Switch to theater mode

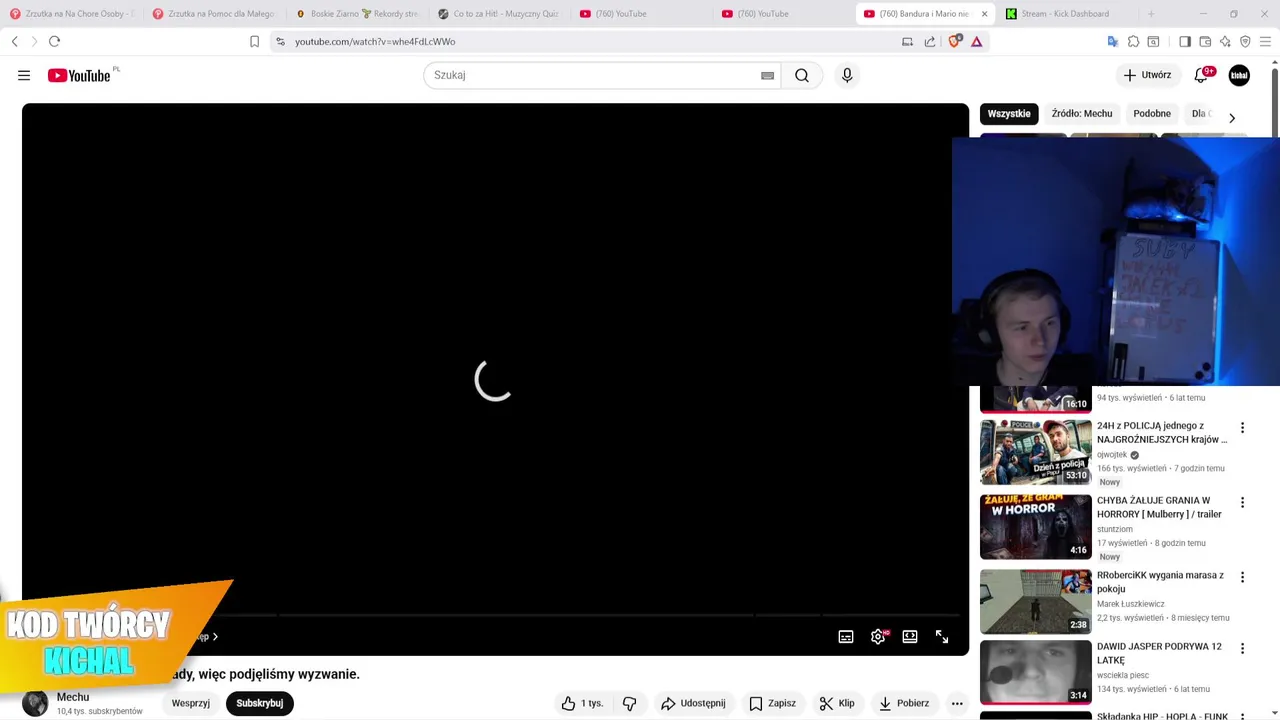(910, 637)
